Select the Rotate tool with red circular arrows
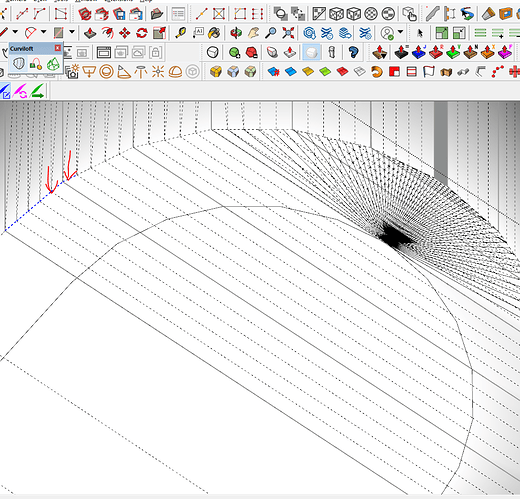The height and width of the screenshot is (499, 520). [142, 33]
